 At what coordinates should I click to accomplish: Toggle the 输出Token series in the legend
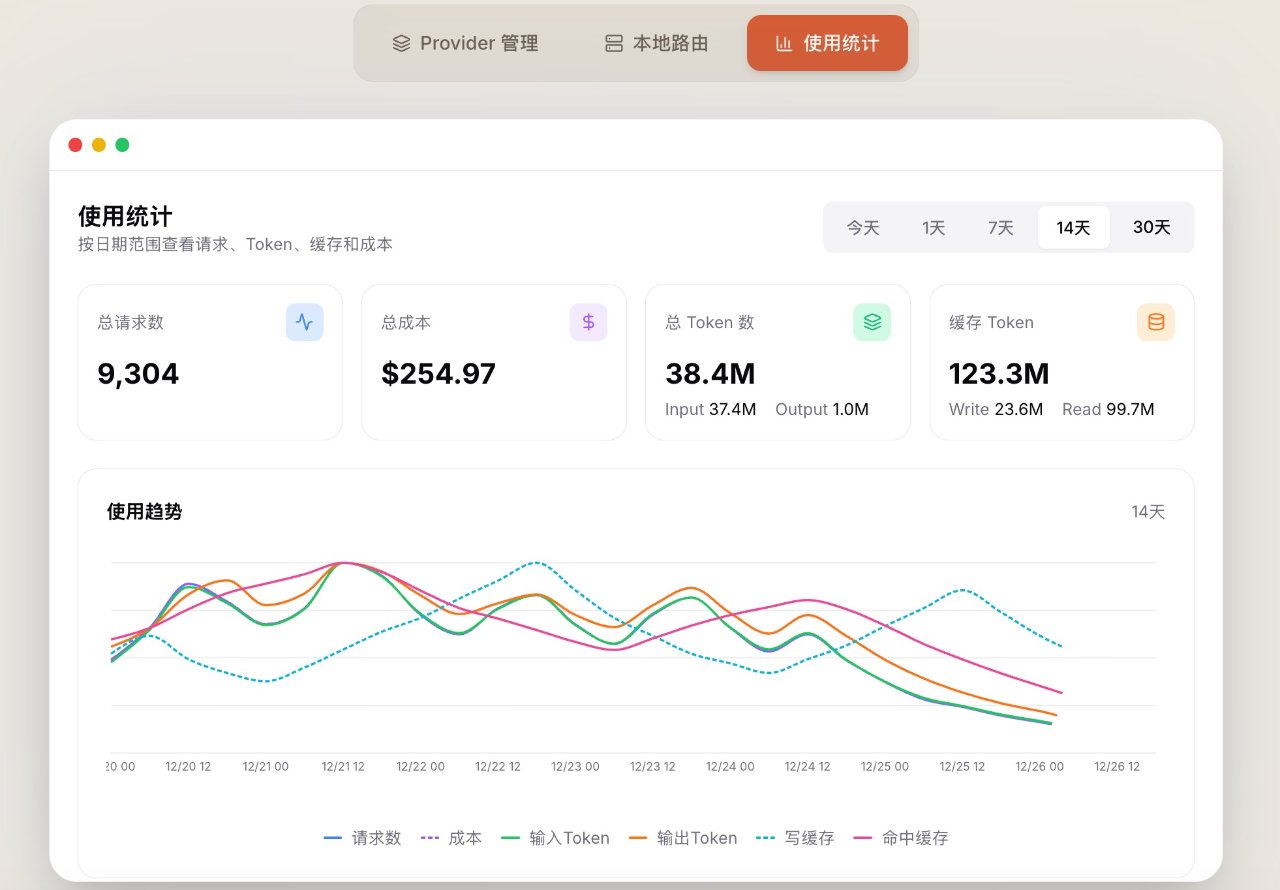[684, 838]
